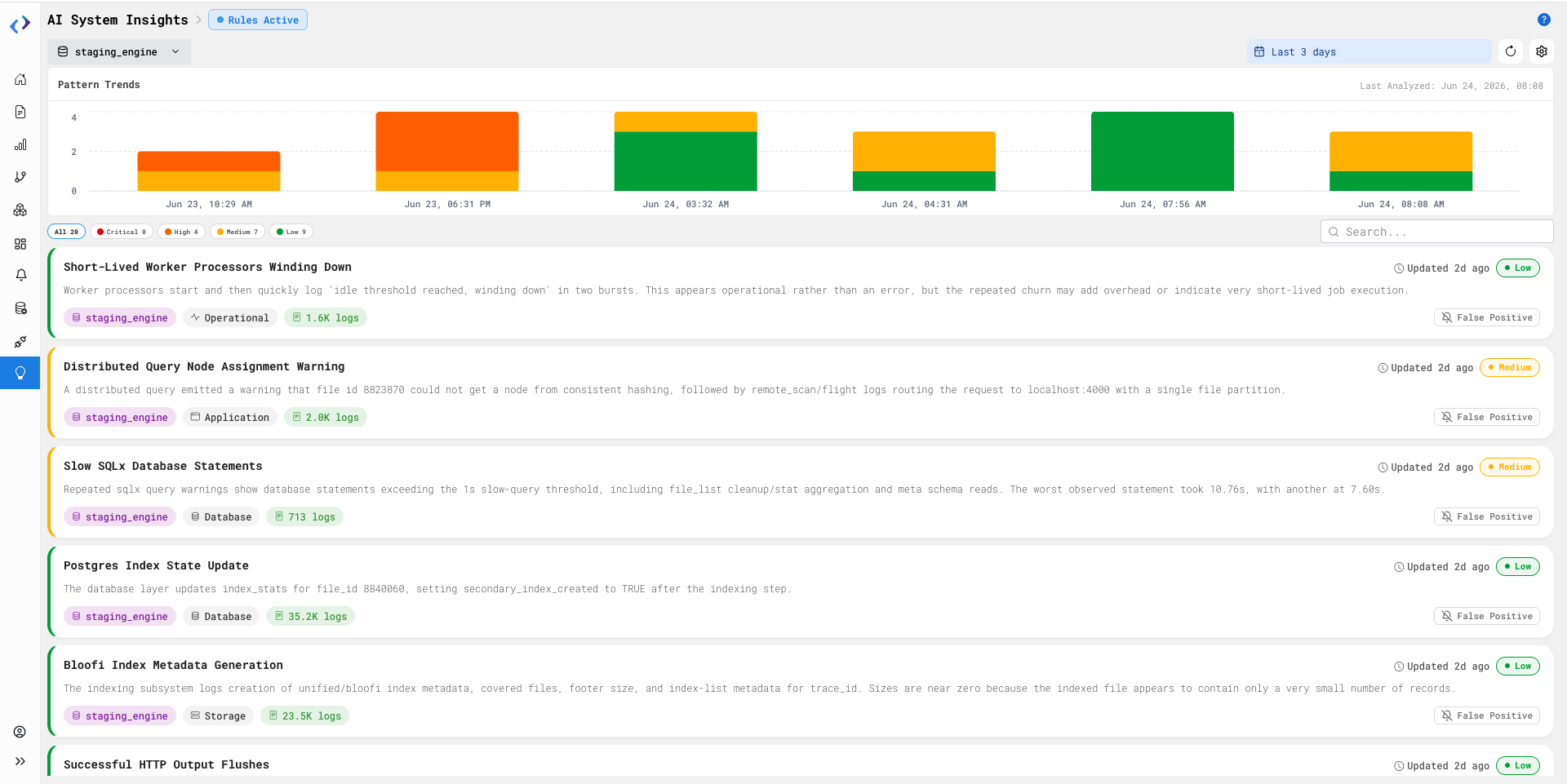Mark Distributed Query Node Assignment as False Positive

point(1486,417)
